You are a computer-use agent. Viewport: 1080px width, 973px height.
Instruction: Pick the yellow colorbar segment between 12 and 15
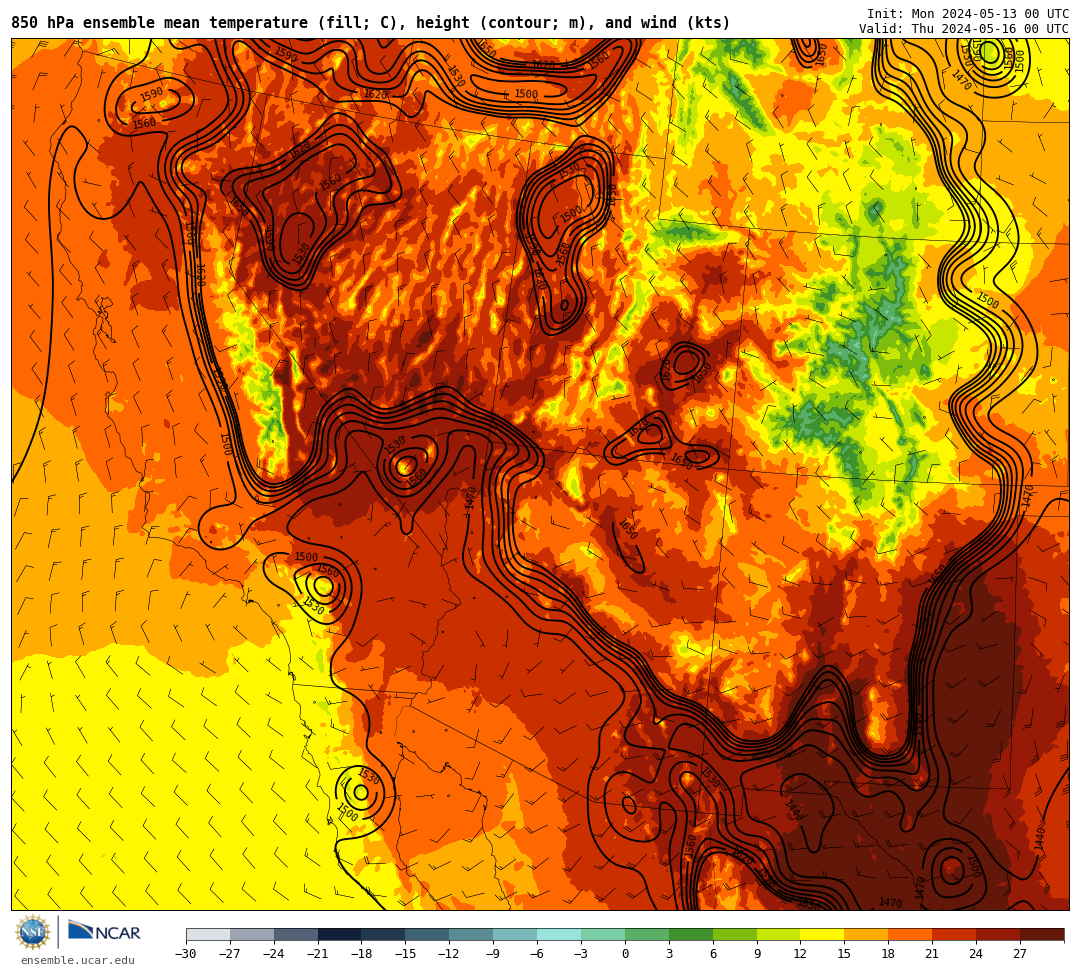[x=822, y=934]
